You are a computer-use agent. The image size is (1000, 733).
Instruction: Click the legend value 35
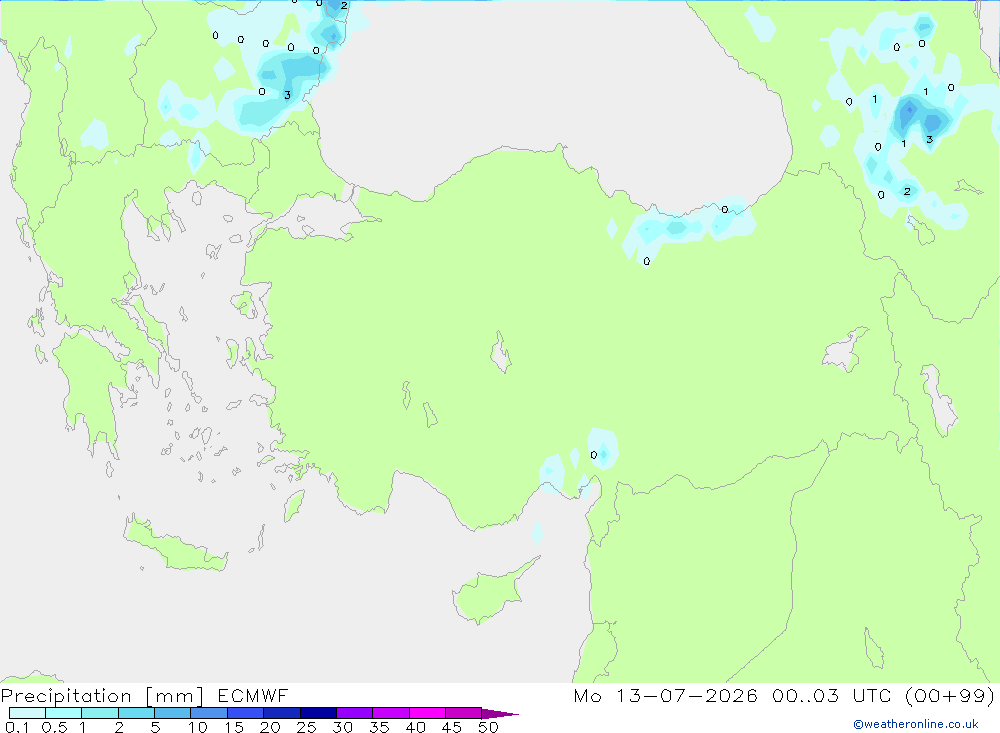379,727
